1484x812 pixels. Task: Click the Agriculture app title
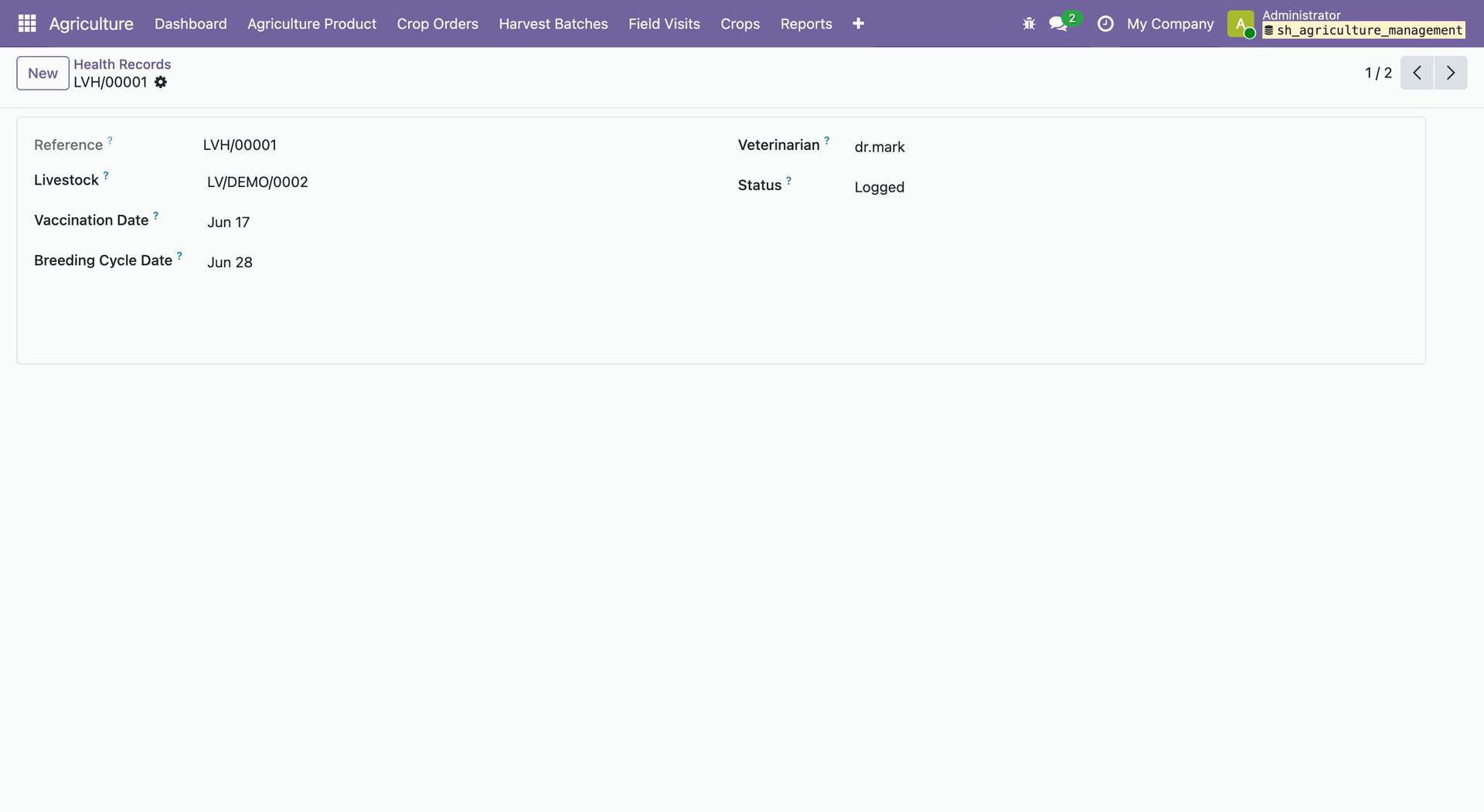[x=91, y=24]
